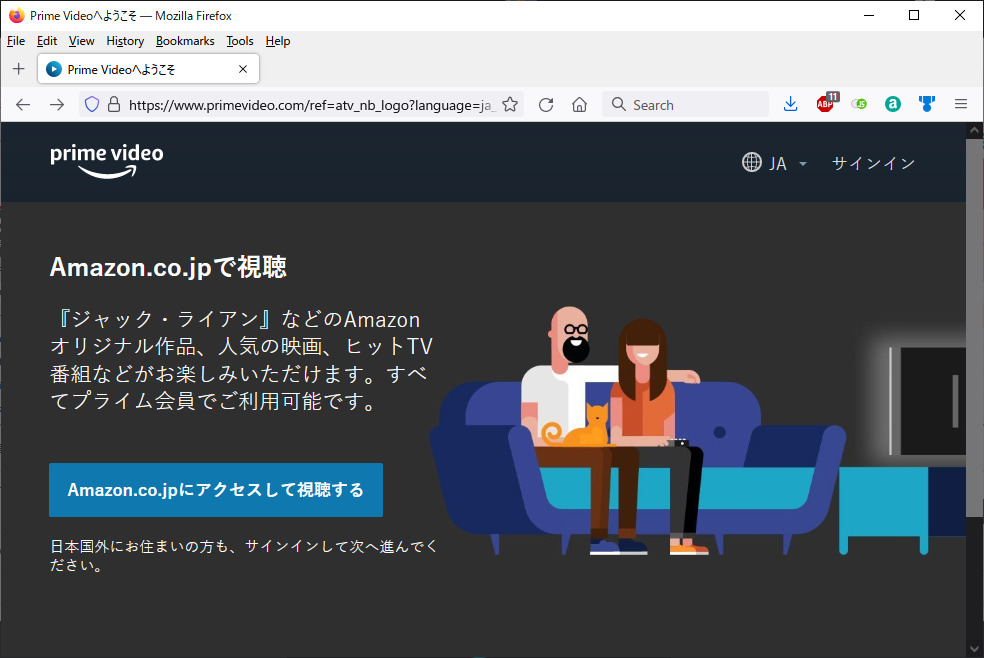
Task: Bookmark this page with the star icon
Action: pos(510,105)
